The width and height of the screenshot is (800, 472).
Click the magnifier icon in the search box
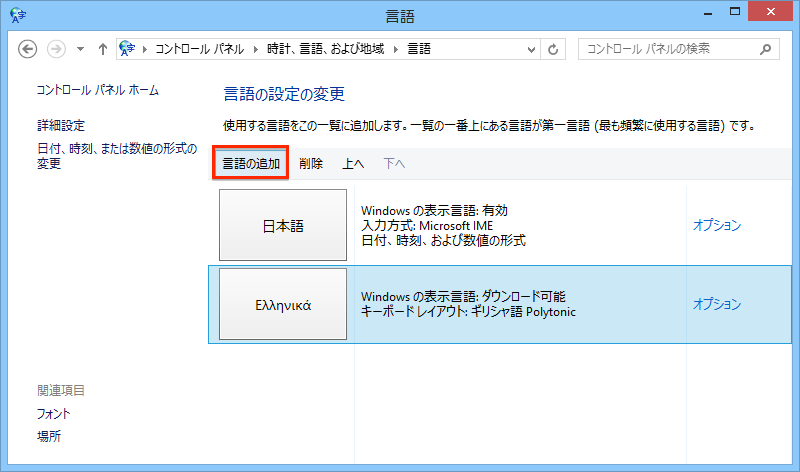(x=765, y=49)
